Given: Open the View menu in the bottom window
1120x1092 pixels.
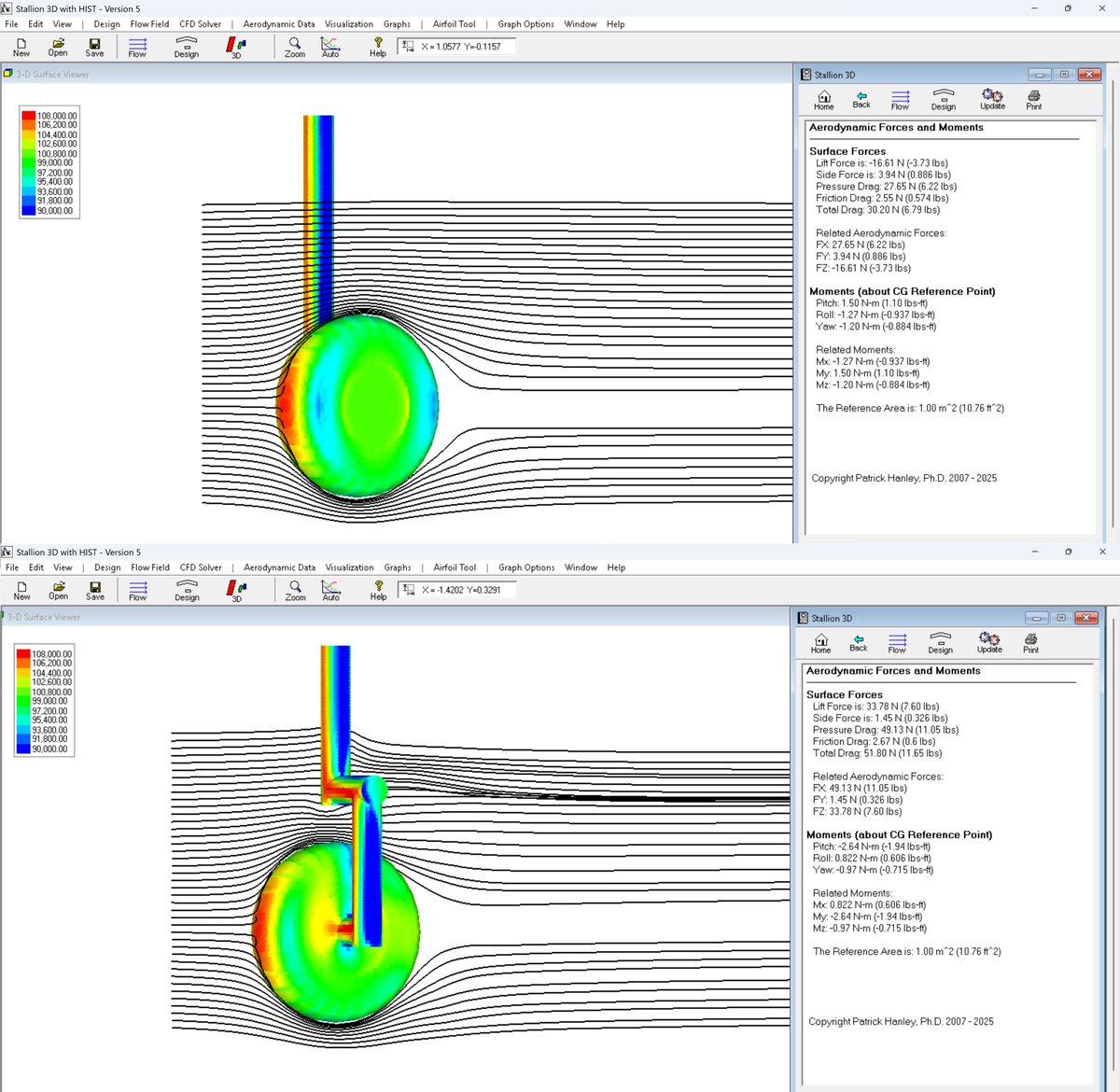Looking at the screenshot, I should click(63, 567).
